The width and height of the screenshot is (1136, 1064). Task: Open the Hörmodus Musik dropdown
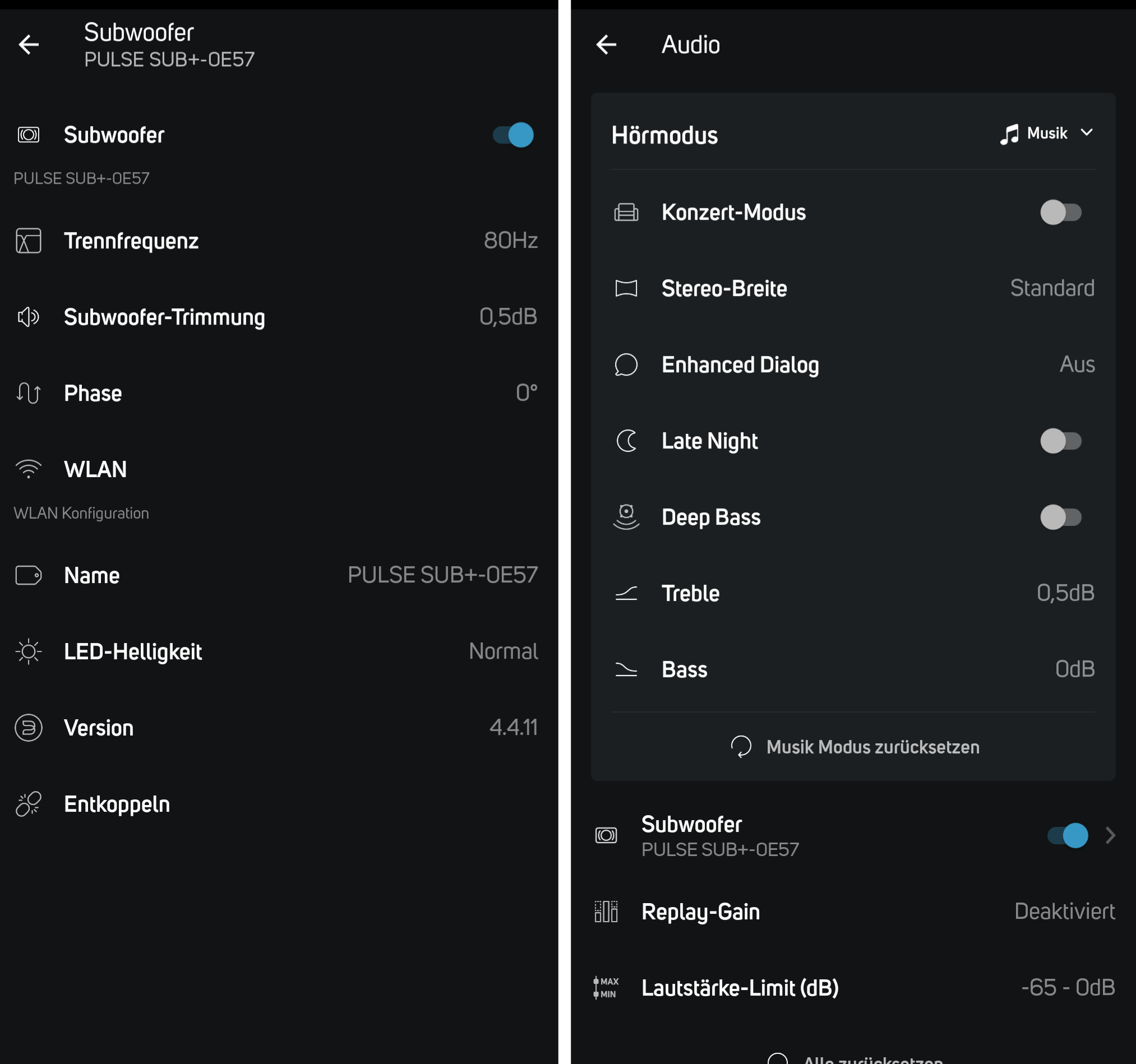[x=1047, y=134]
